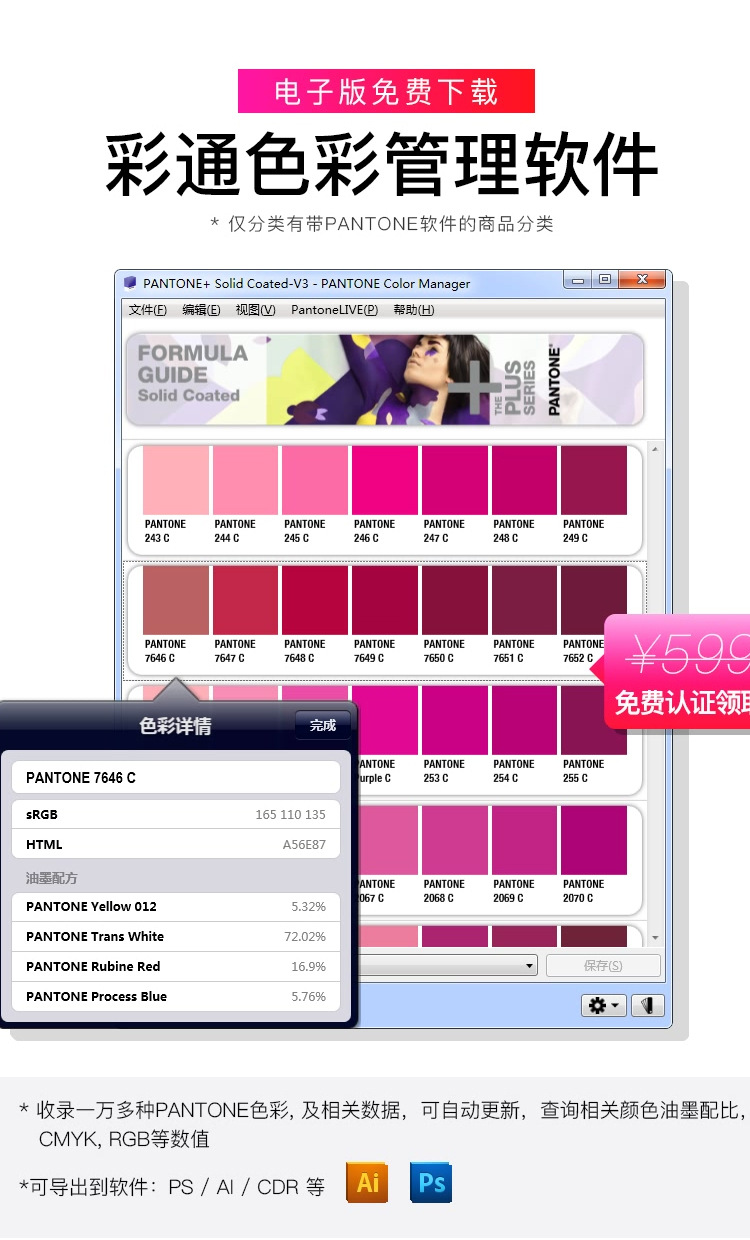Open the PantoneLIVE(P) menu
750x1240 pixels.
click(x=334, y=310)
